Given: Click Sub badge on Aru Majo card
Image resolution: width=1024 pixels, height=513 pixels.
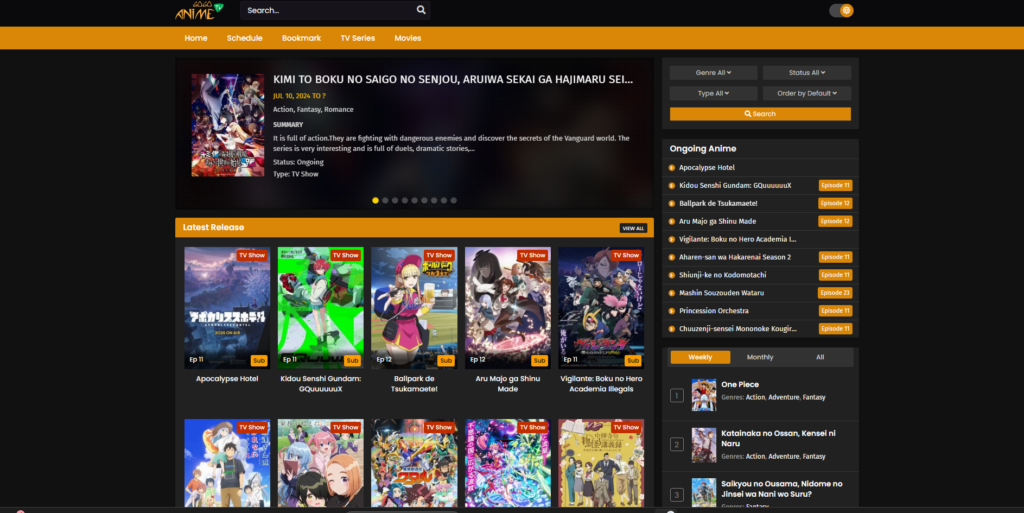Looking at the screenshot, I should 539,360.
